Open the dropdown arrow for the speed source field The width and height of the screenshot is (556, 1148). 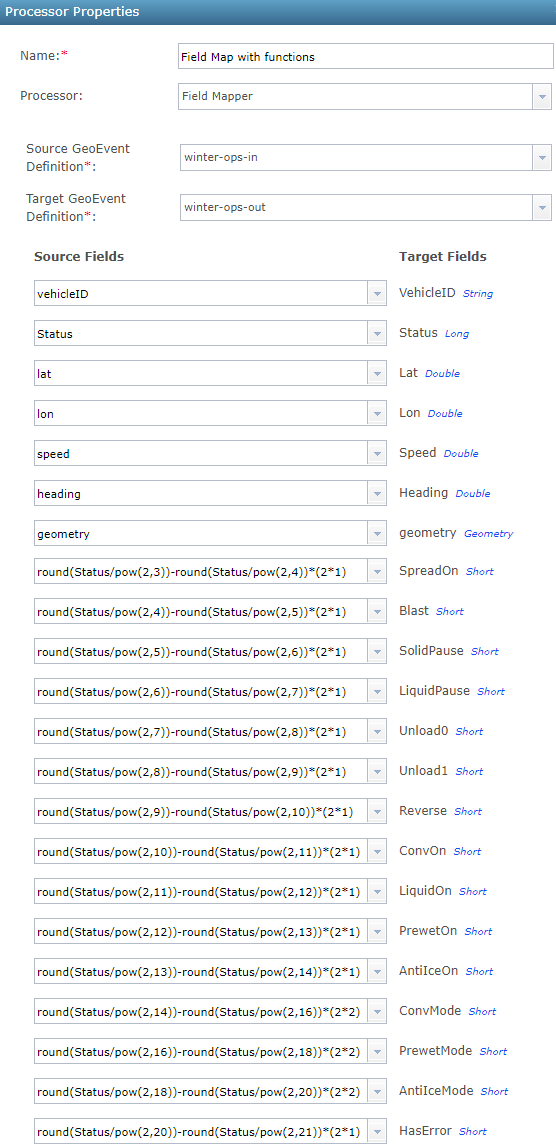pos(377,454)
